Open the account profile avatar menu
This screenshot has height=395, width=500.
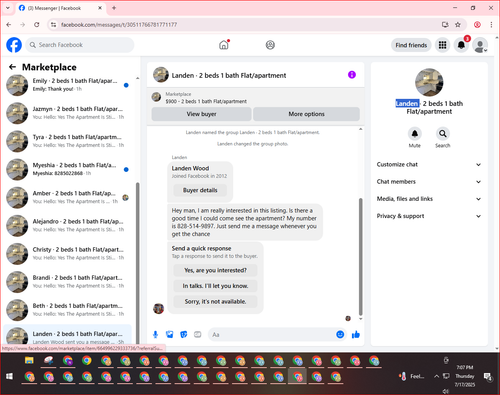(480, 46)
